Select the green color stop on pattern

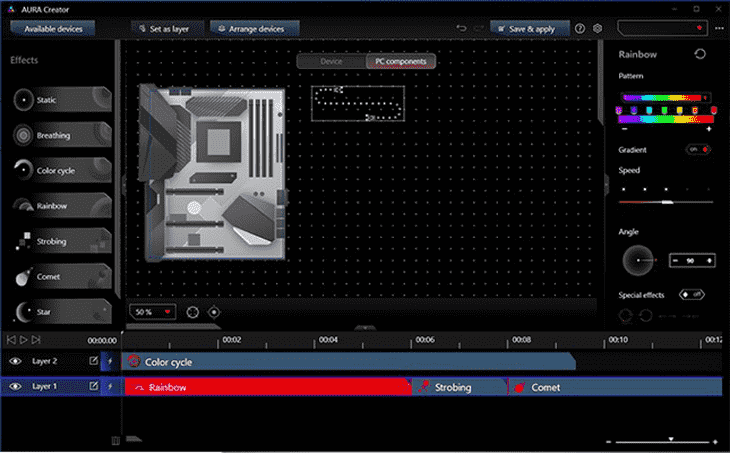tap(664, 110)
